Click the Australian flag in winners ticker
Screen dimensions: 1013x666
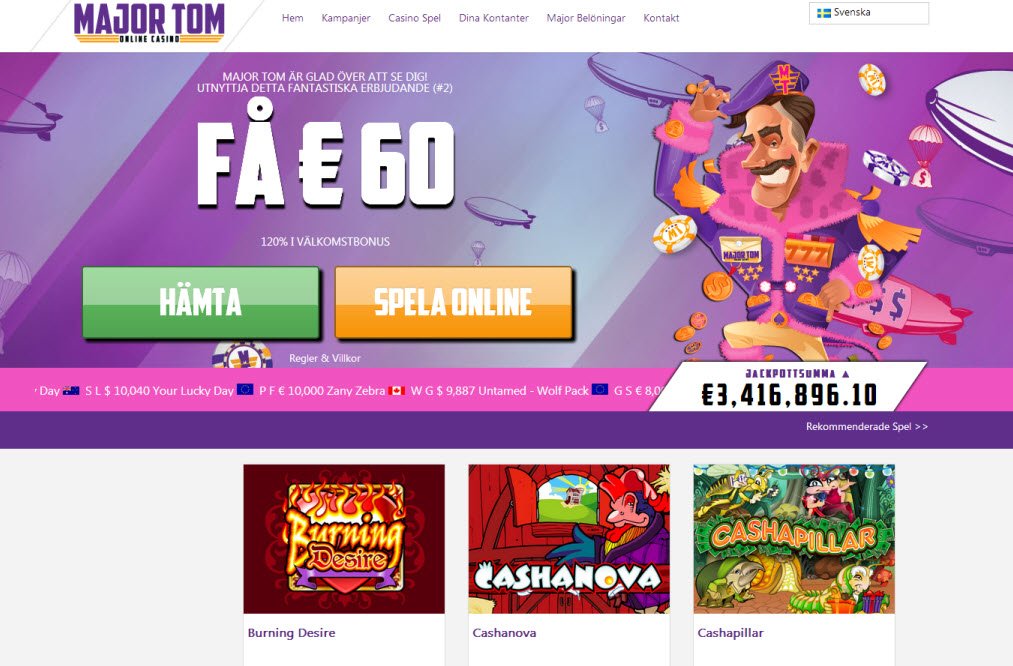(x=71, y=390)
